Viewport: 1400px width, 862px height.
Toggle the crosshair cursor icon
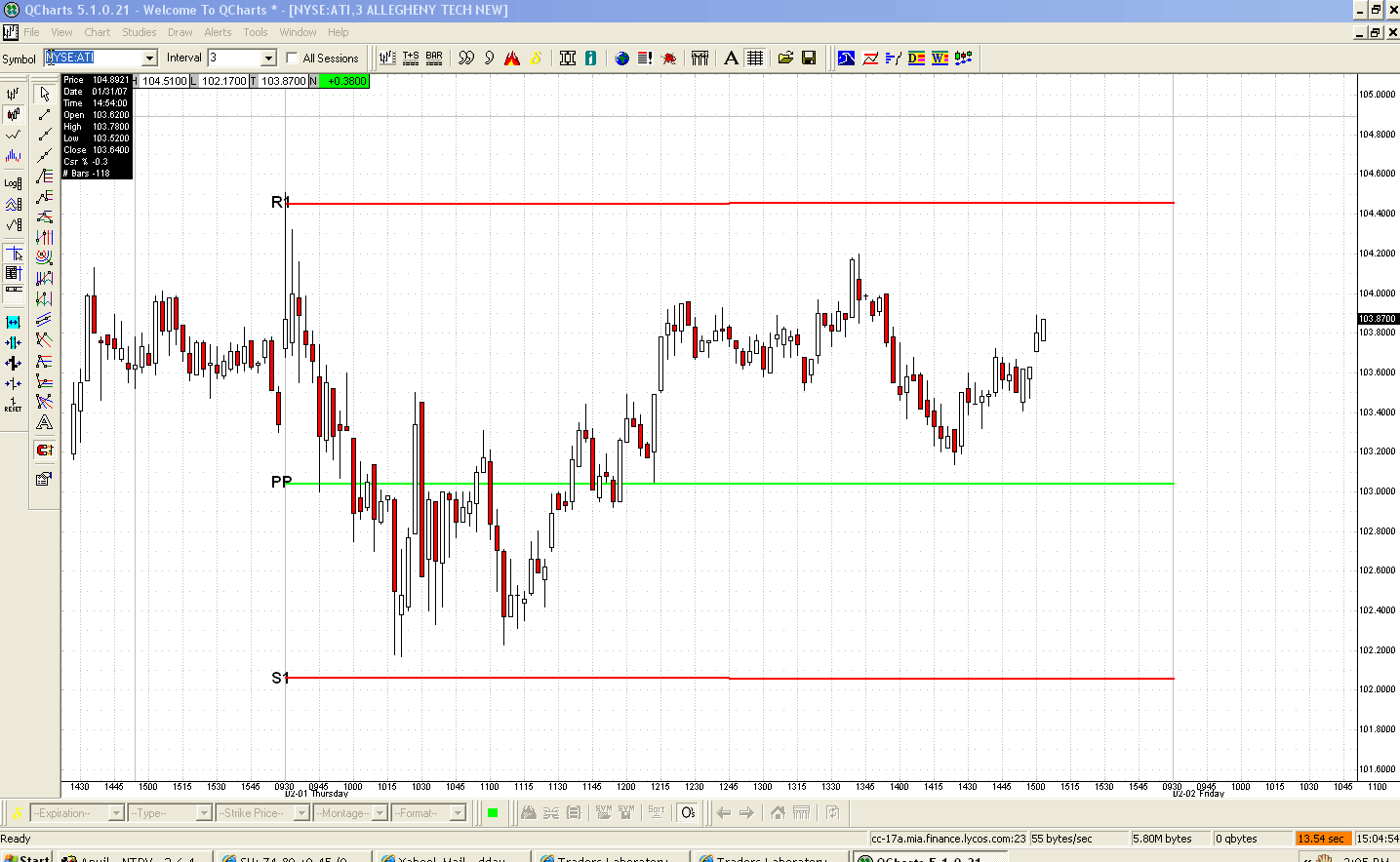13,254
